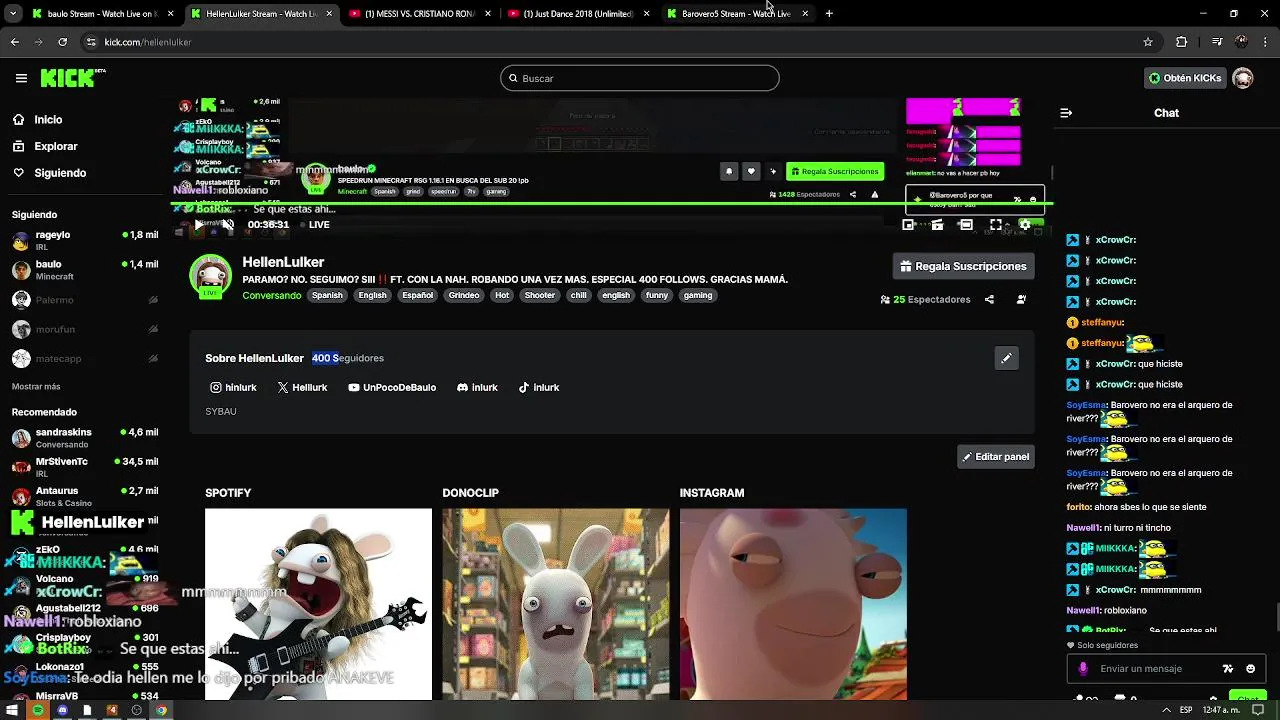
Task: Select the Conversando category link
Action: 271,295
